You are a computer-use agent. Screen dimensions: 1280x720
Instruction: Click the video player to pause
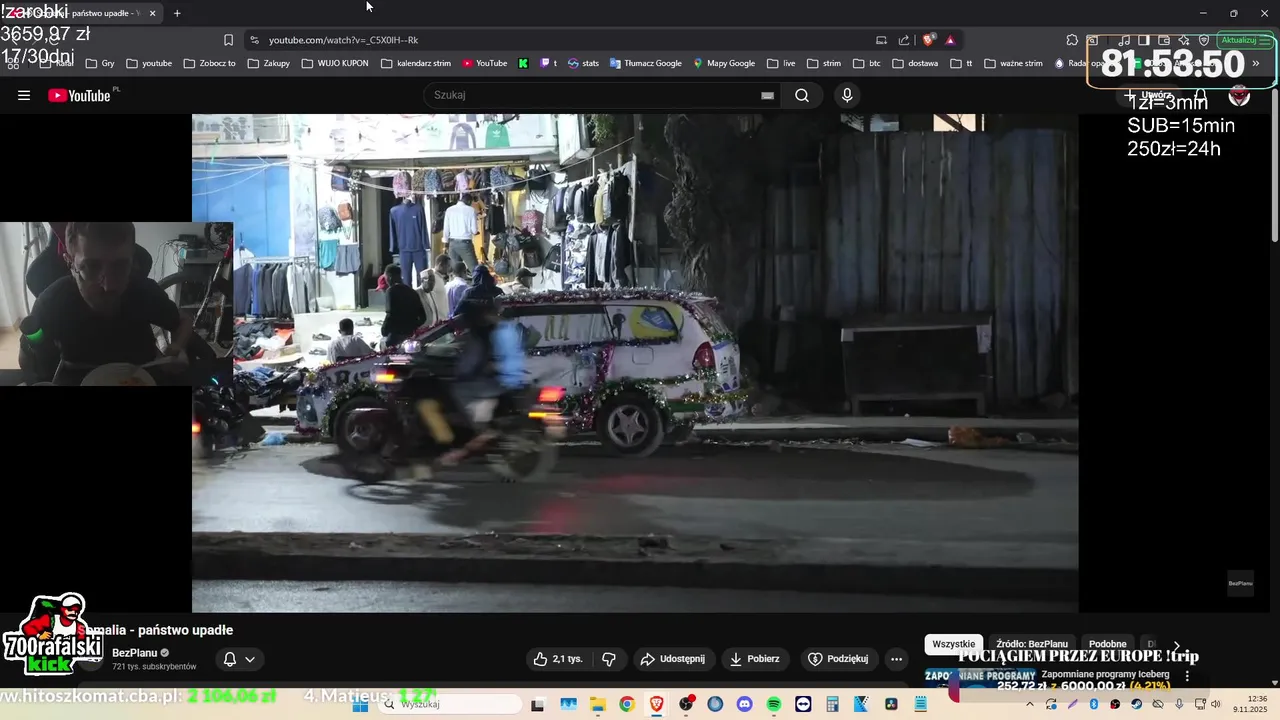pos(635,362)
